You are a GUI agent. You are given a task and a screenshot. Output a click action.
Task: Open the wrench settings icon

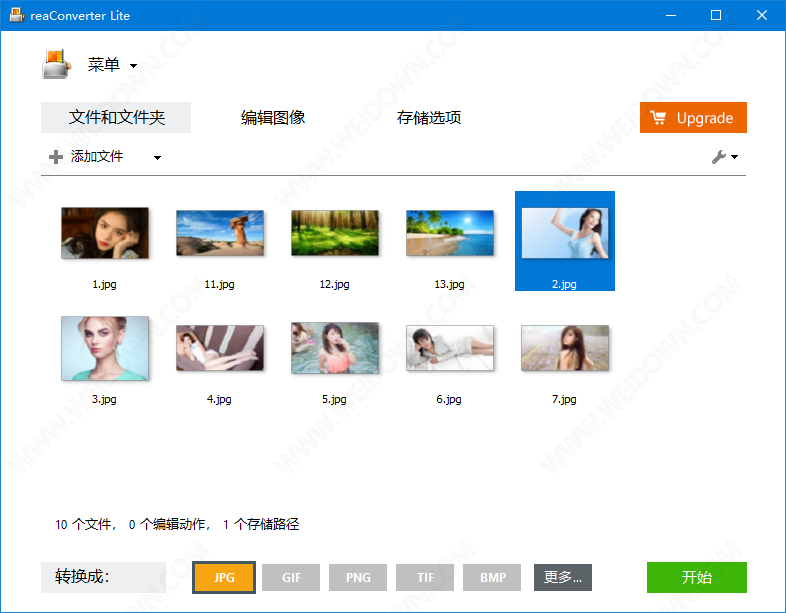click(x=719, y=157)
